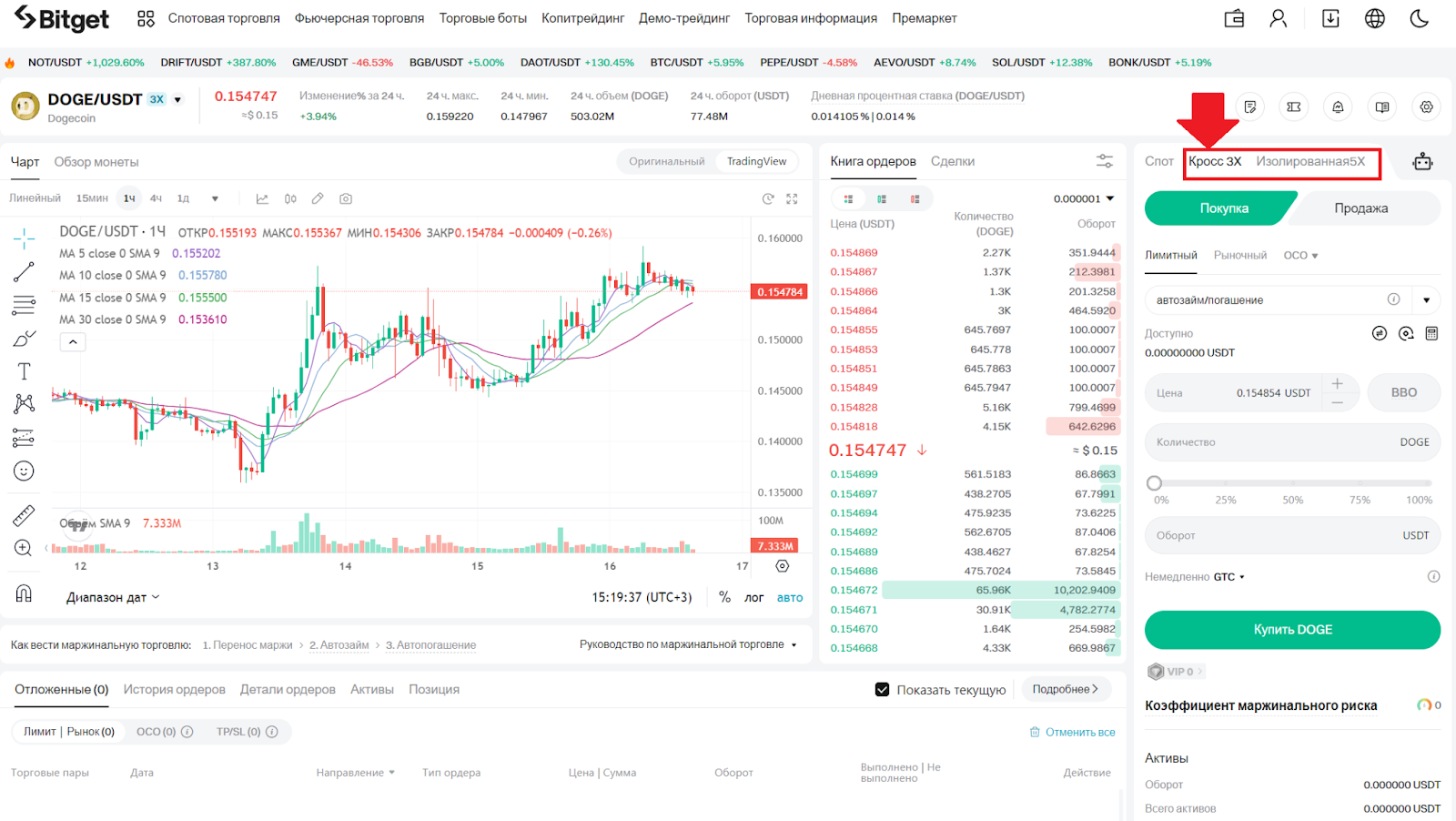
Task: Expand chart to fullscreen
Action: click(792, 198)
